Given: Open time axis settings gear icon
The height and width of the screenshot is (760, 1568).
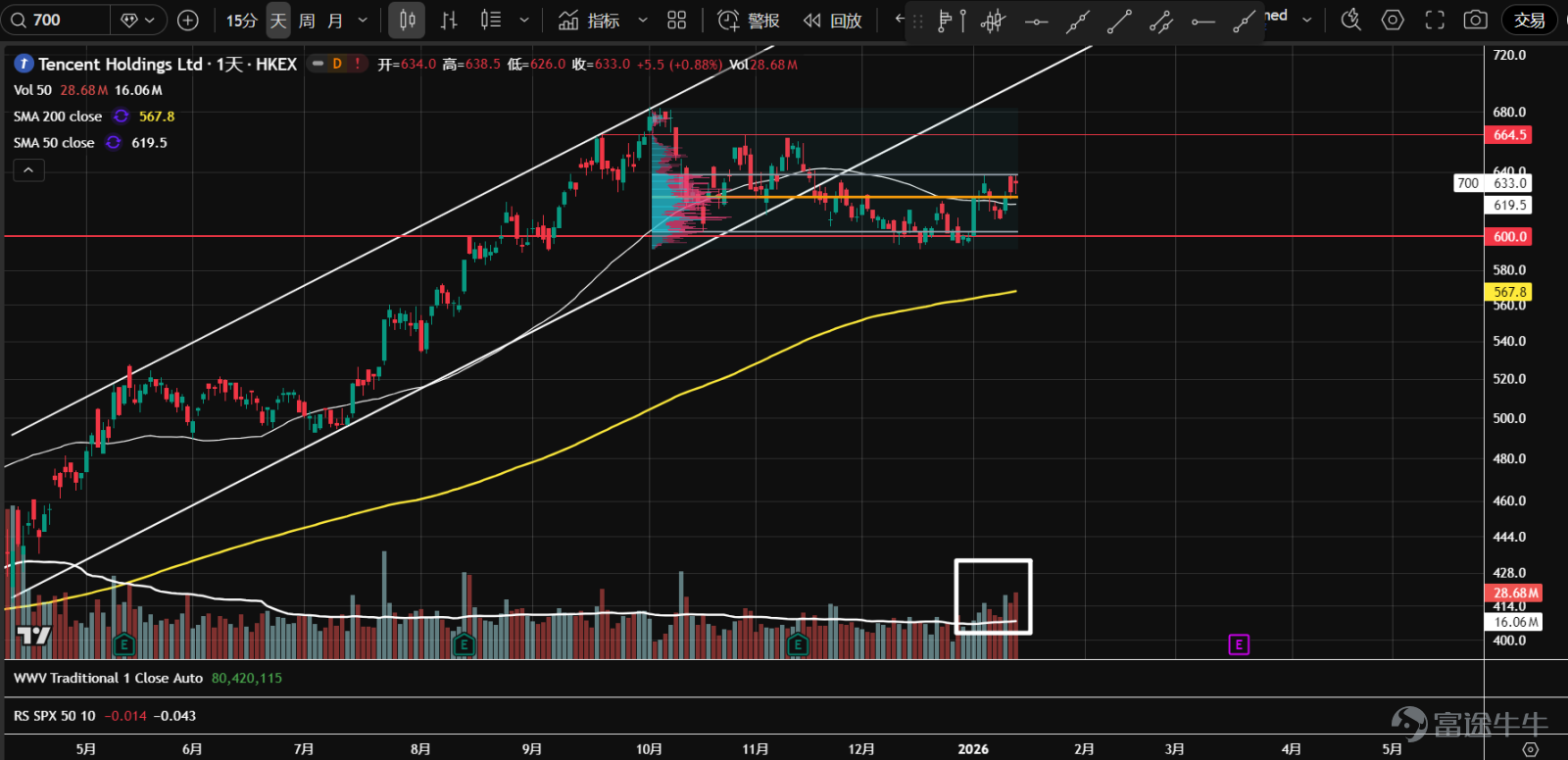Looking at the screenshot, I should (1531, 749).
